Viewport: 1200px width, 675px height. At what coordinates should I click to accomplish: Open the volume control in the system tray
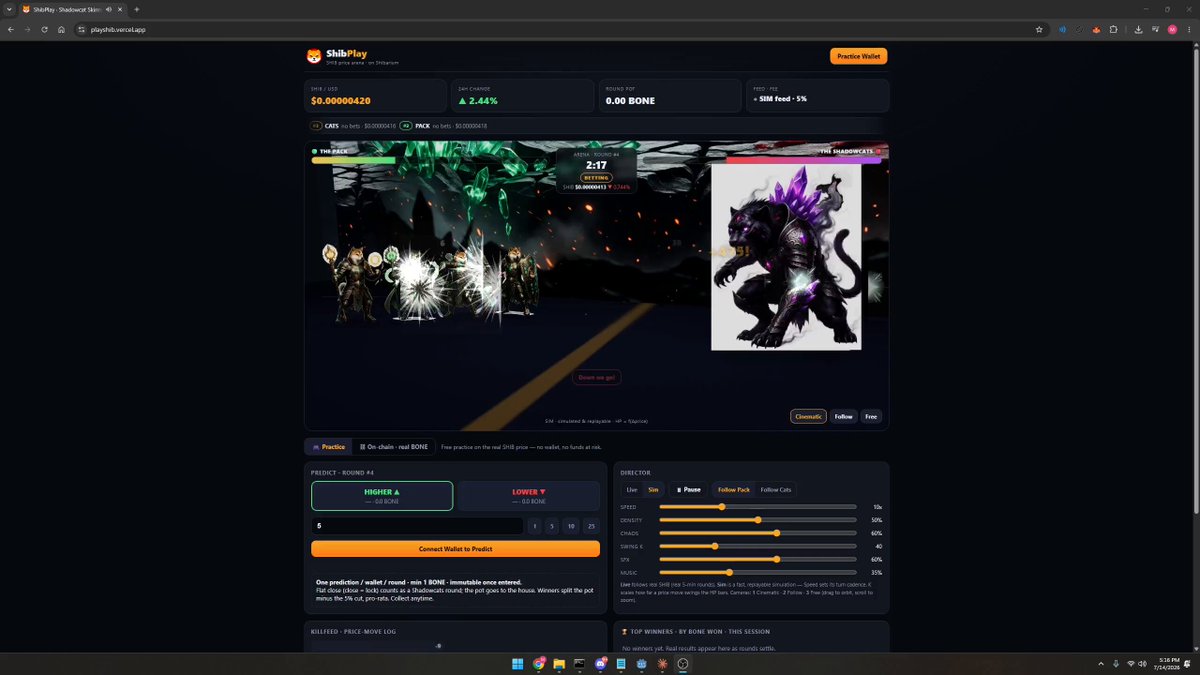(1143, 663)
